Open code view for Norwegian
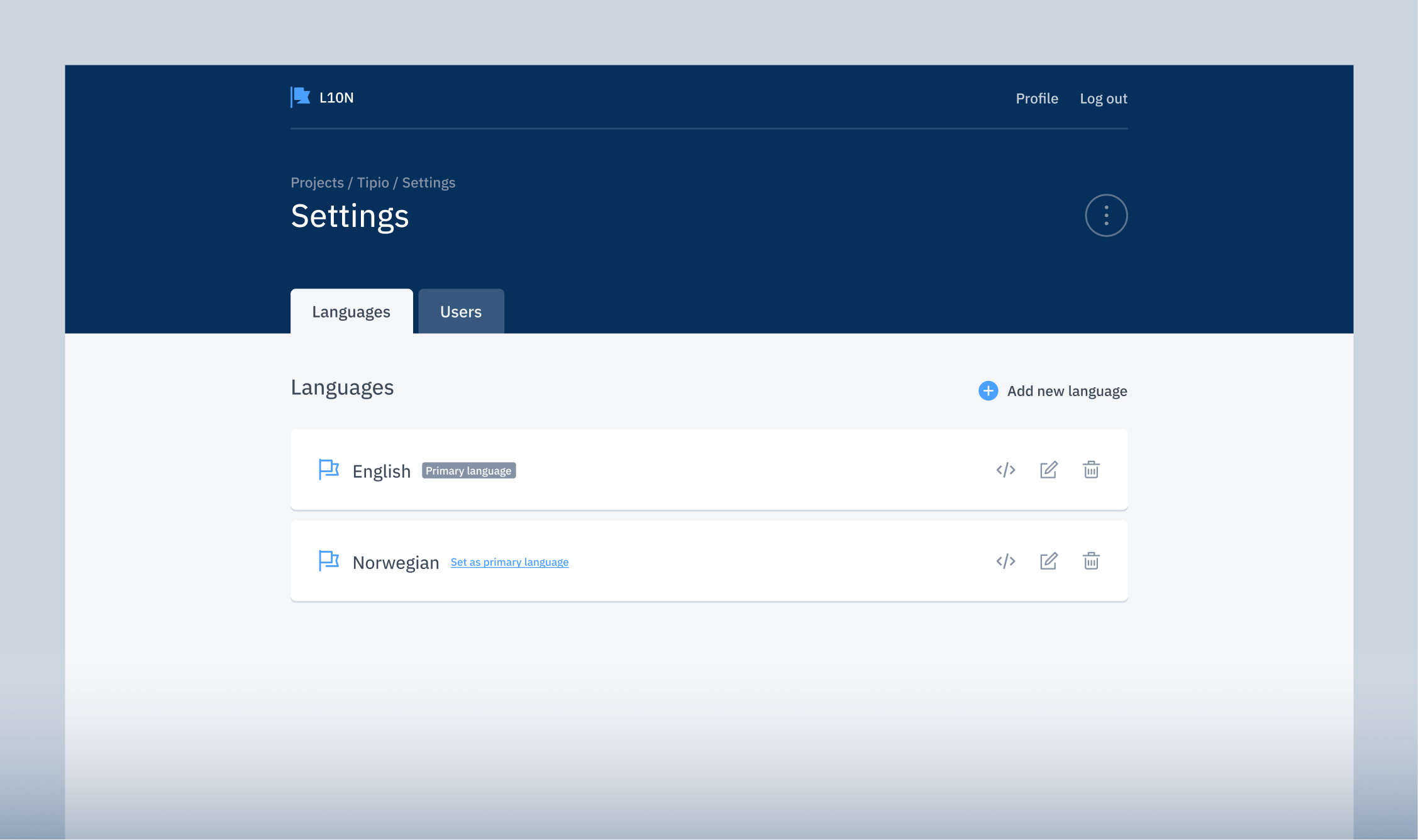1418x840 pixels. (1005, 561)
